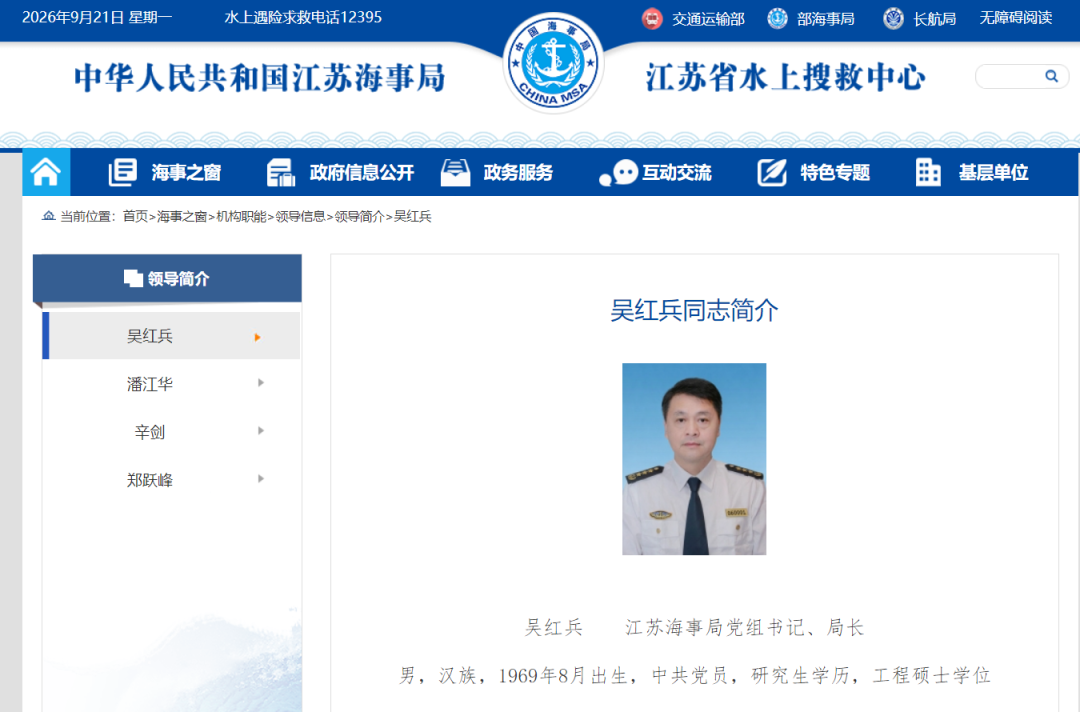Click the 江苏省水上搜救中心 title
The image size is (1080, 712).
coord(785,78)
